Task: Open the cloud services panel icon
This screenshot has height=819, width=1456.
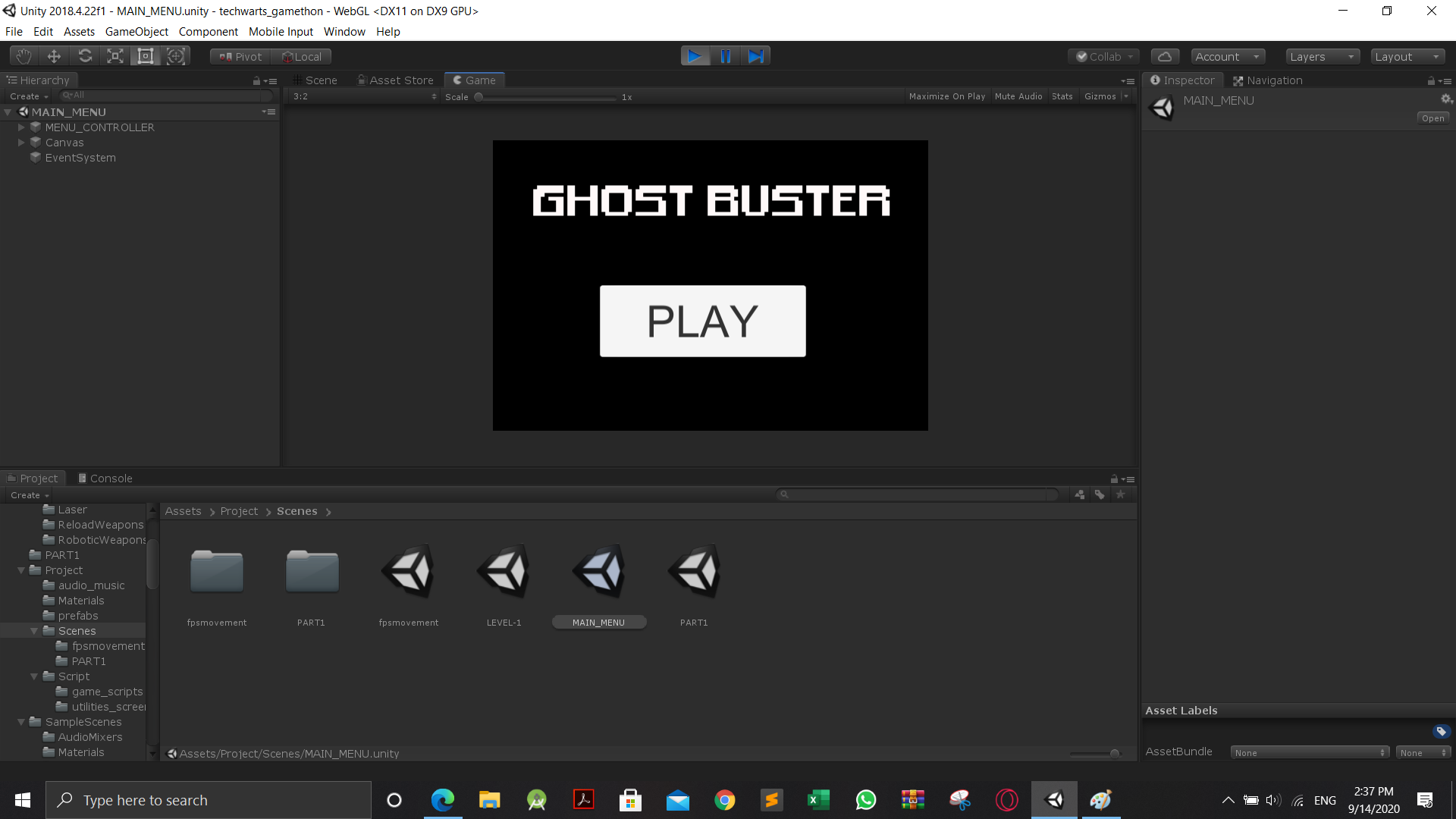Action: click(x=1165, y=57)
